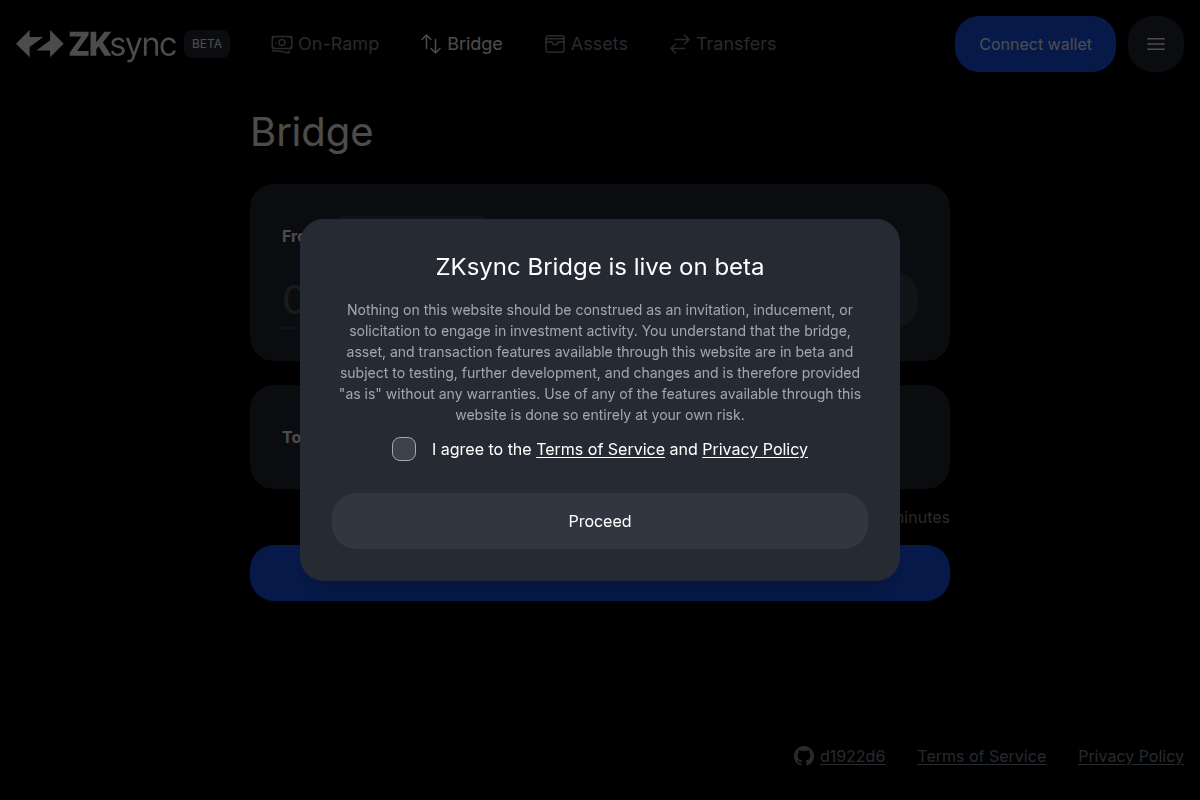Click the Bridge arrows icon
Image resolution: width=1200 pixels, height=800 pixels.
[x=430, y=44]
